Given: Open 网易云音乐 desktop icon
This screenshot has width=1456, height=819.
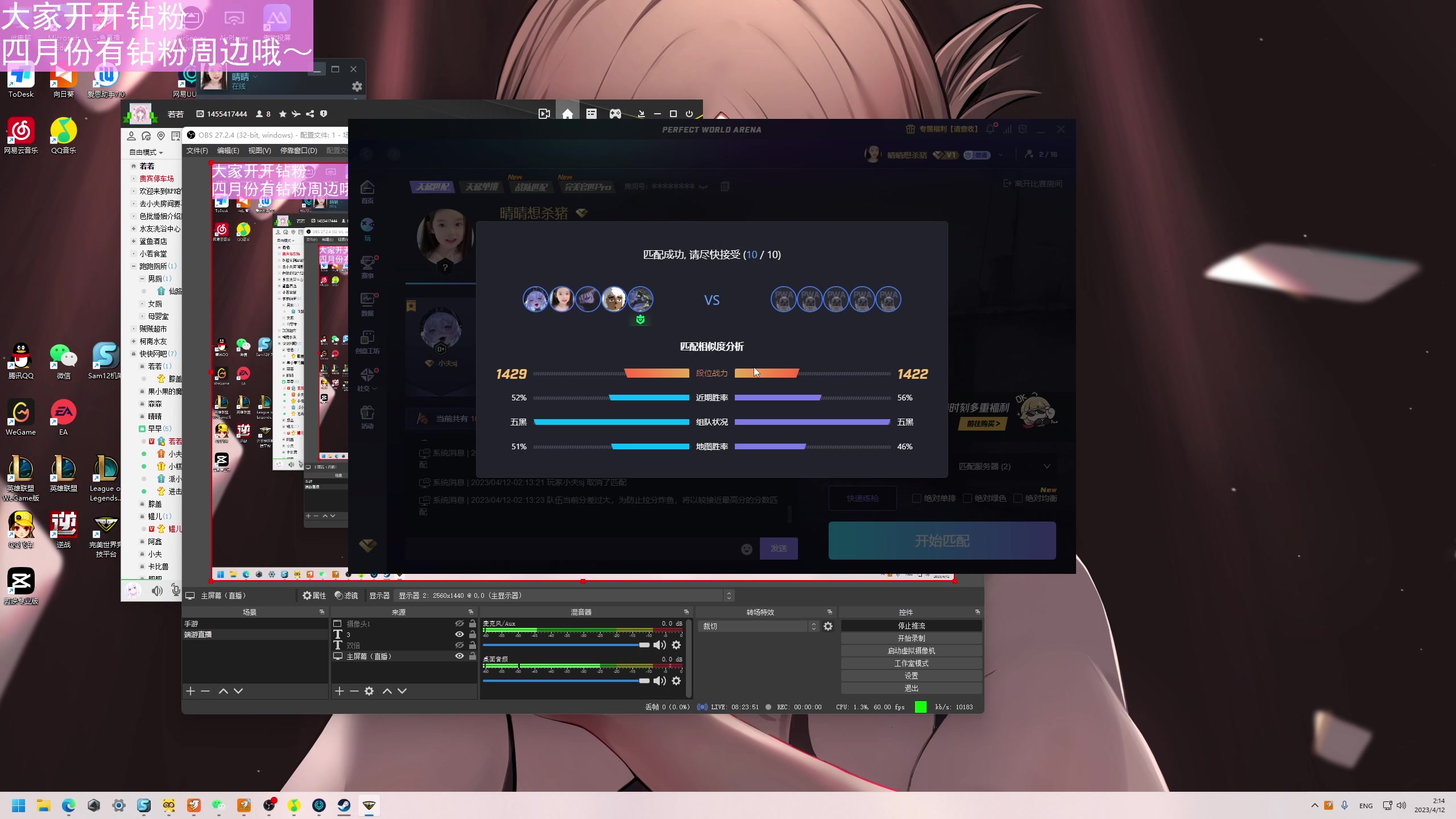Looking at the screenshot, I should tap(21, 135).
